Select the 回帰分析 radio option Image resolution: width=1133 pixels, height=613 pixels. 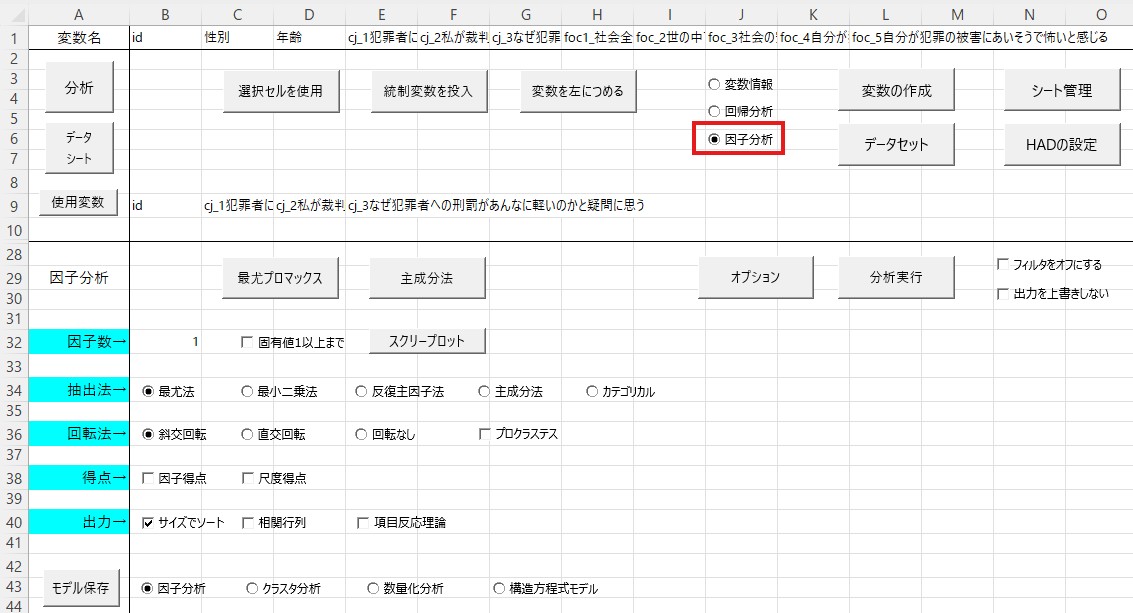pos(714,112)
